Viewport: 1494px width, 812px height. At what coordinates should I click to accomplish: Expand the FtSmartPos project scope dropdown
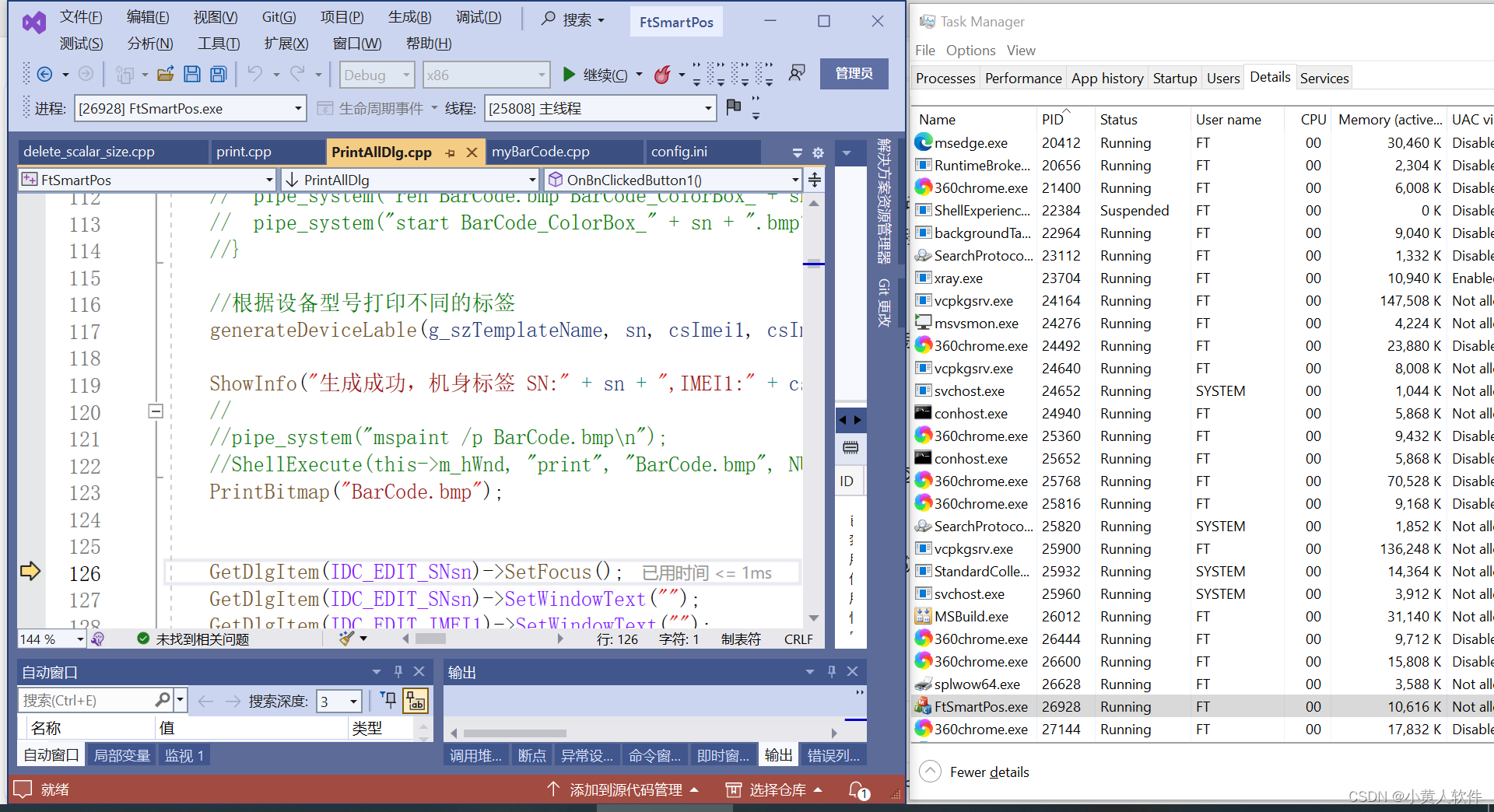click(146, 180)
